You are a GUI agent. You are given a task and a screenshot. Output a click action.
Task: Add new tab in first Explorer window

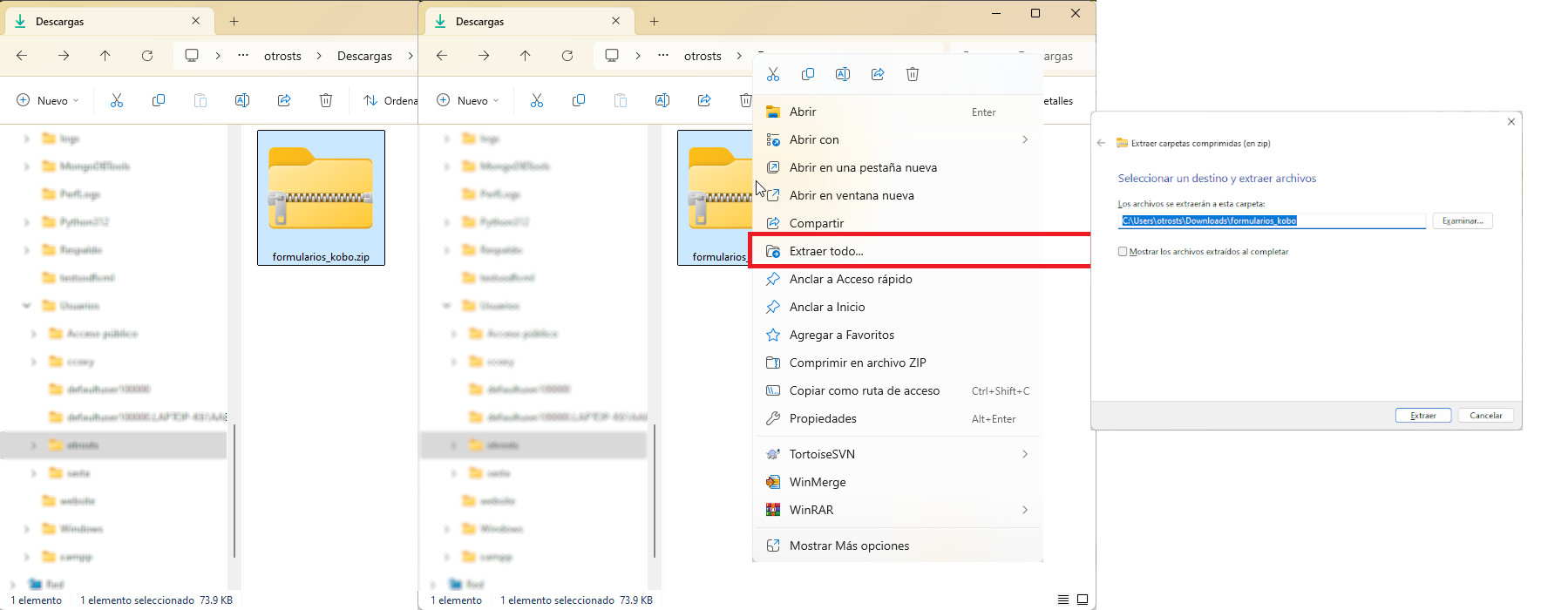234,21
